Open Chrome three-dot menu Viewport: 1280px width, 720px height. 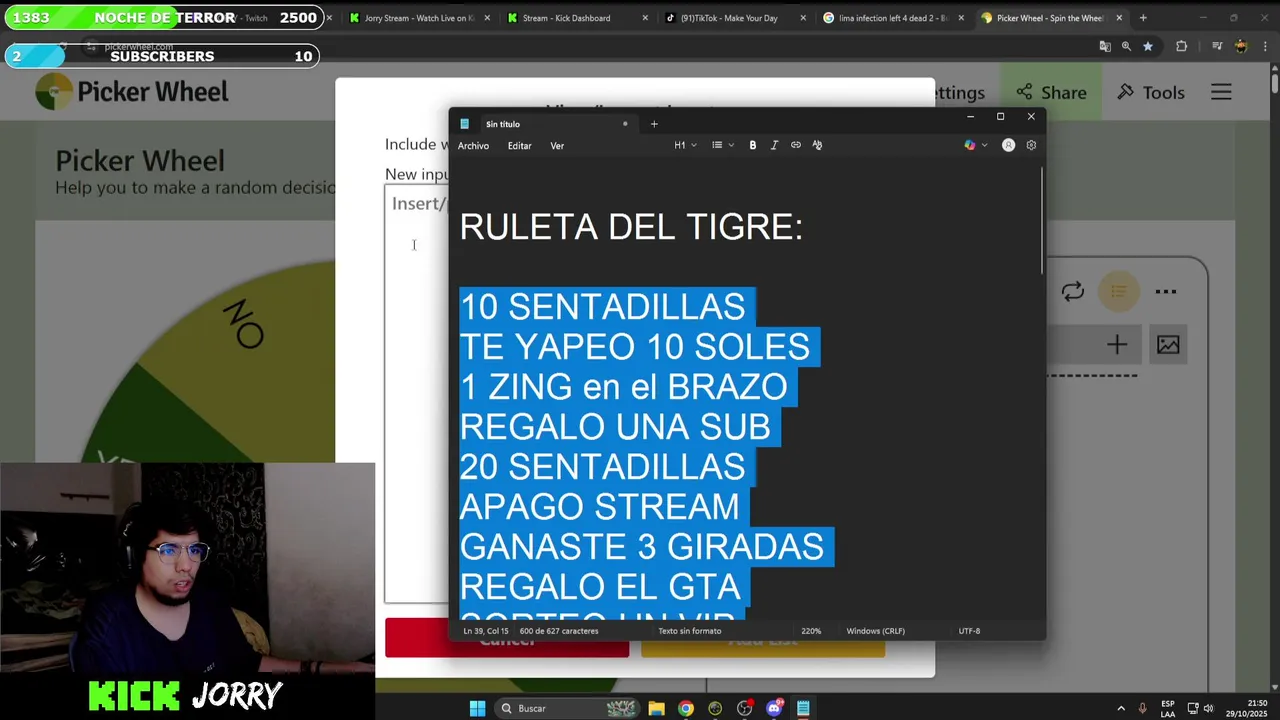[1265, 46]
